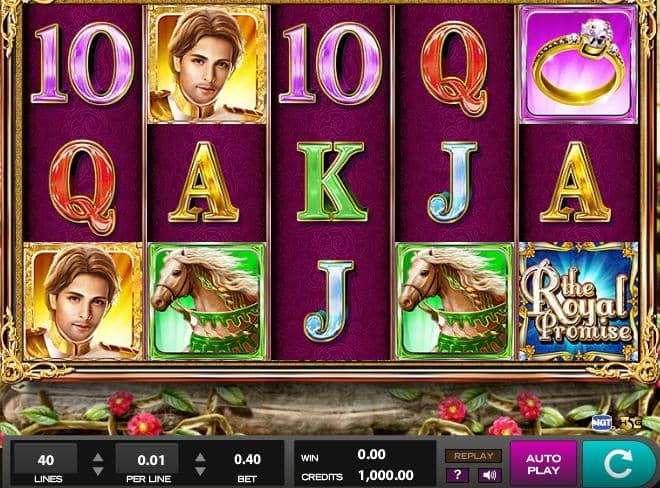The height and width of the screenshot is (488, 660).
Task: Click the horse symbol on reel two
Action: pyautogui.click(x=207, y=301)
